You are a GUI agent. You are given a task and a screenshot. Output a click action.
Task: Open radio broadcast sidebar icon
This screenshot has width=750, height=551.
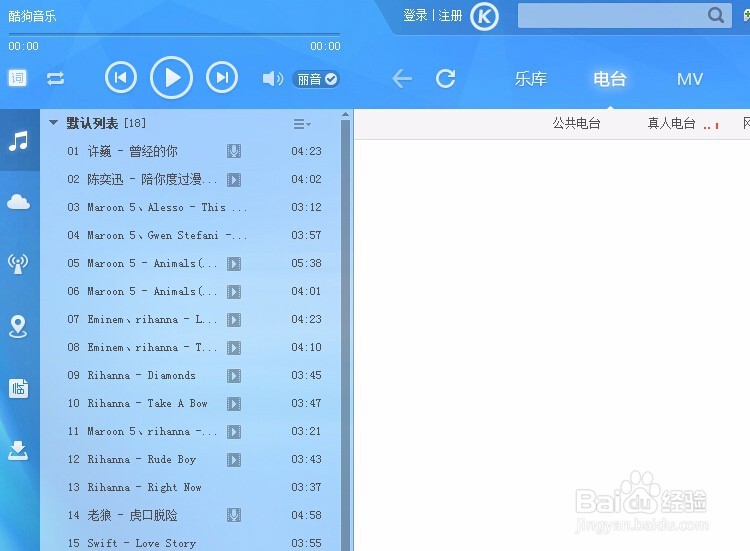coord(18,264)
